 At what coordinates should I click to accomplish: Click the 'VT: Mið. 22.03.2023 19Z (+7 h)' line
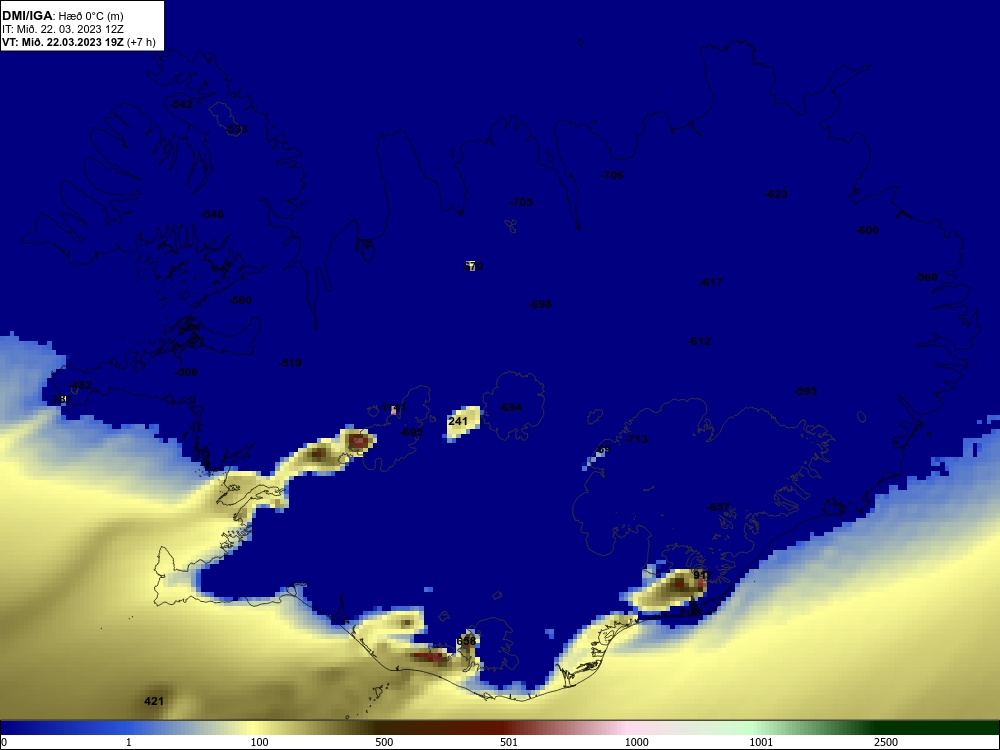(x=78, y=42)
